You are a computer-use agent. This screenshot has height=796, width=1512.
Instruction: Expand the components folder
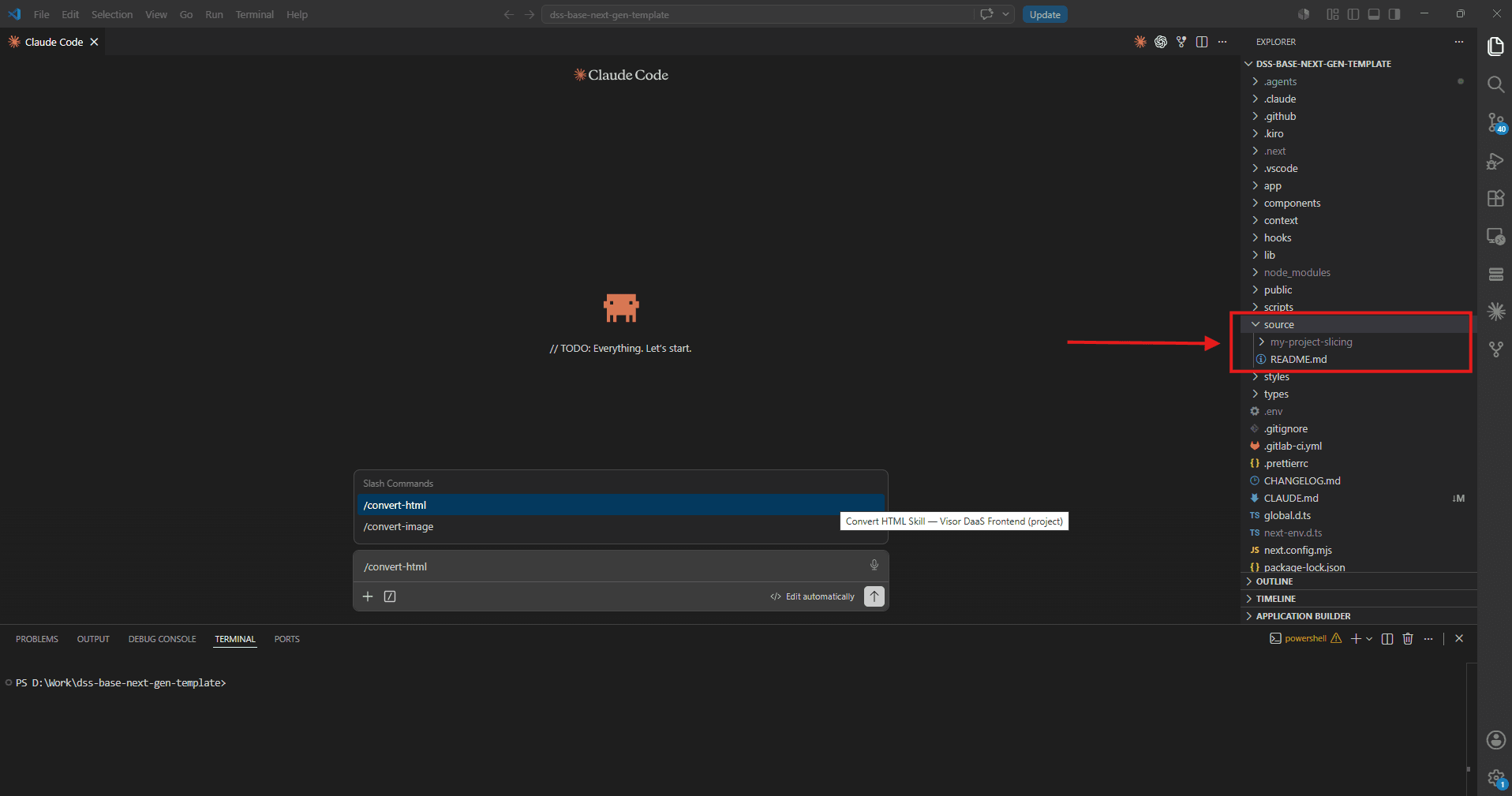[1357, 203]
